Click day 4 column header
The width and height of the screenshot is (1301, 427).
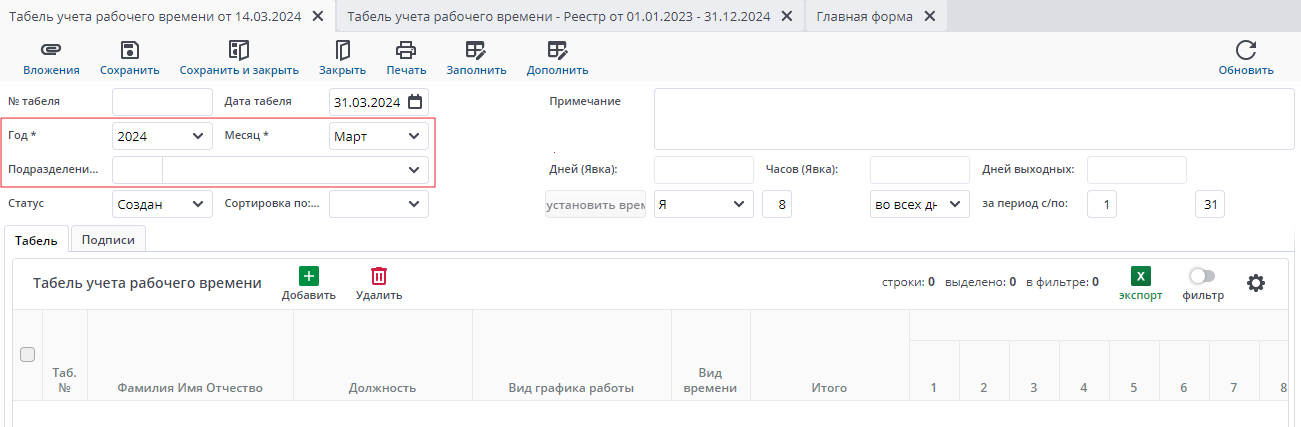[x=1084, y=371]
